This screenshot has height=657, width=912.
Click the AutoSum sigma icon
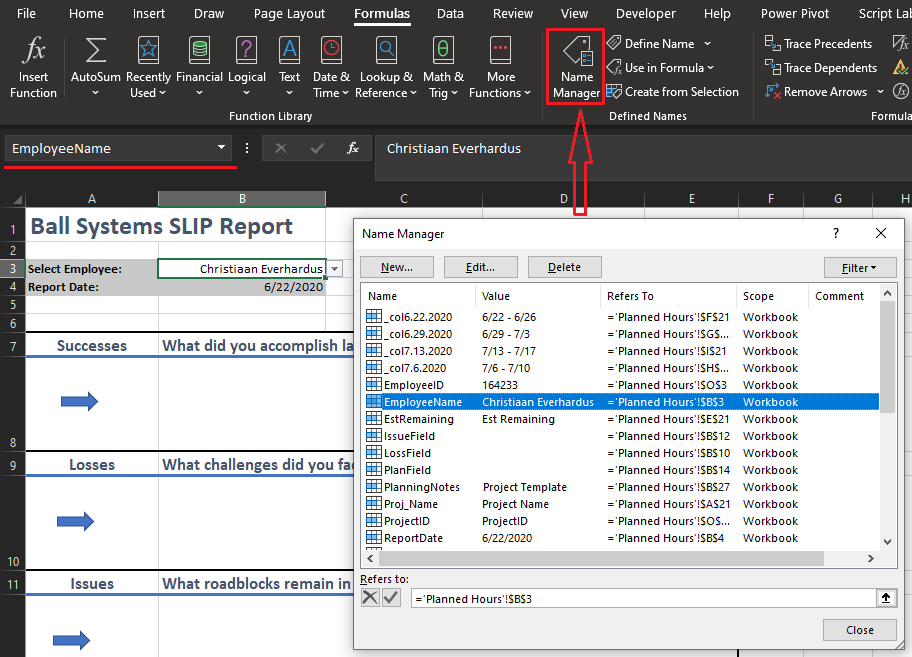95,51
